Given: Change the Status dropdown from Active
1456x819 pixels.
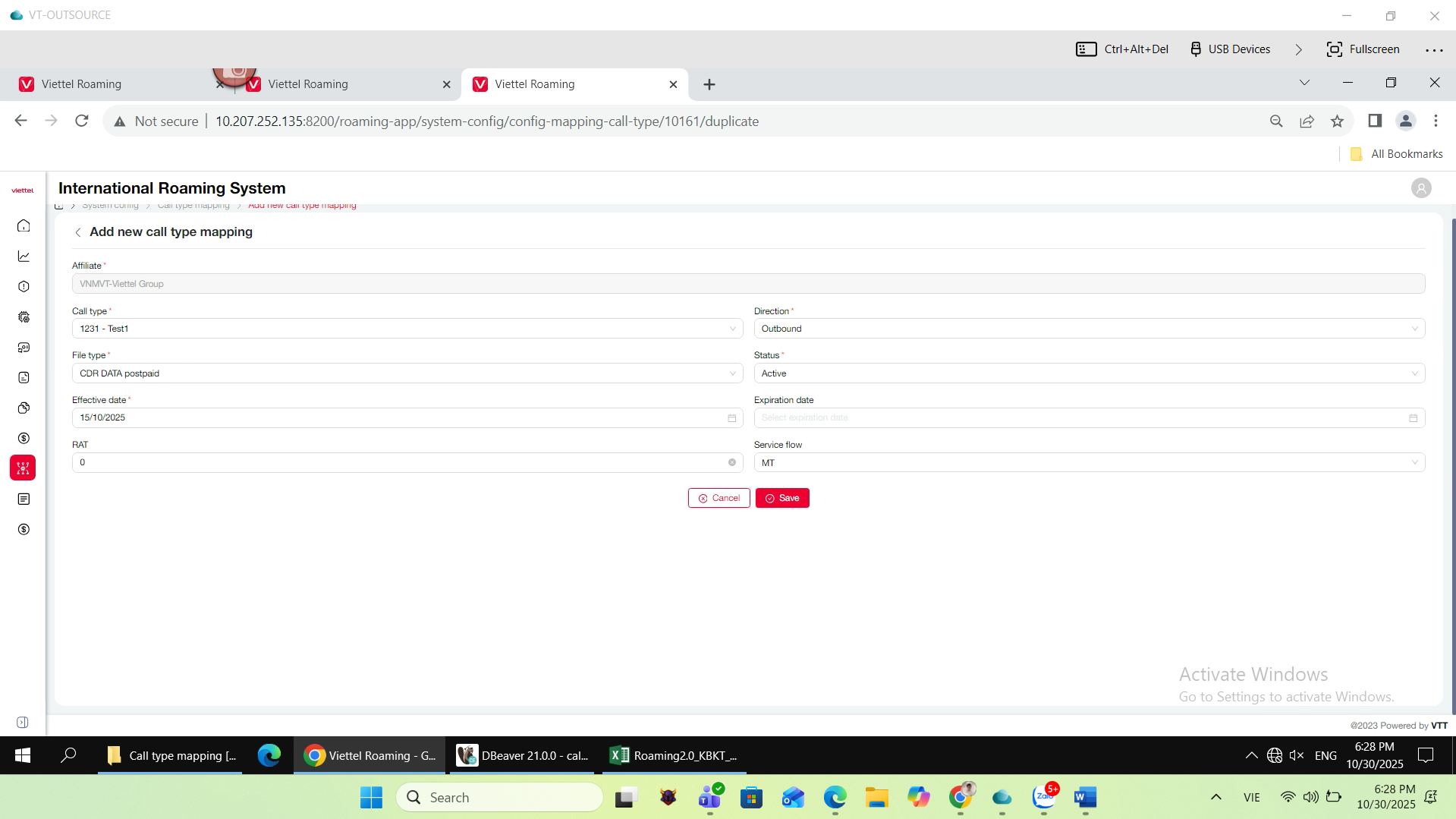Looking at the screenshot, I should tap(1089, 373).
